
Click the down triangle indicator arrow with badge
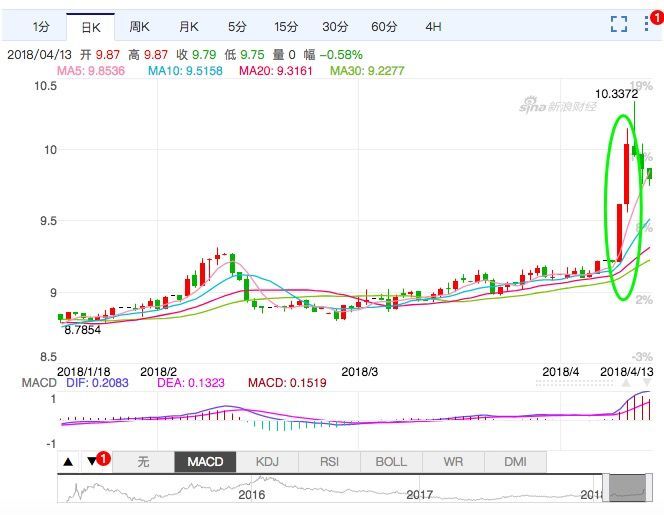(92, 461)
